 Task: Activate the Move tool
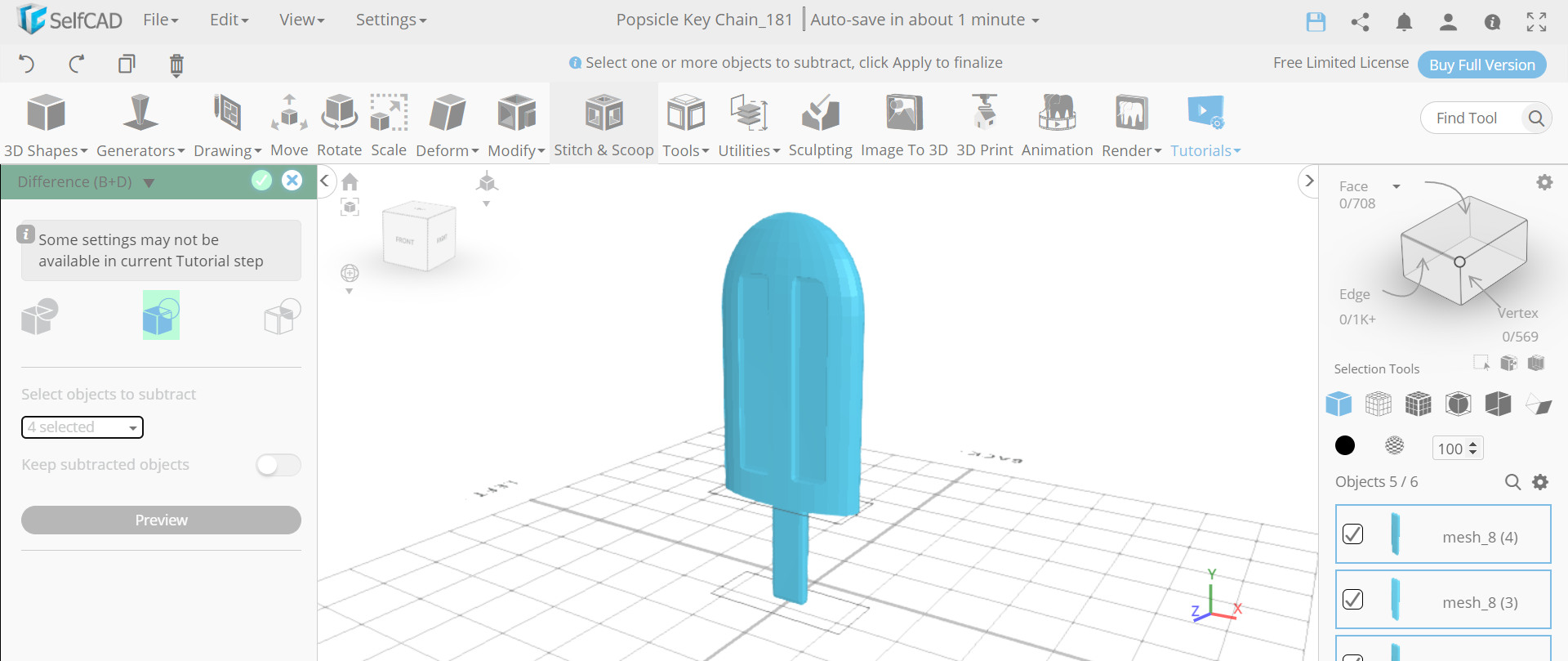(x=289, y=125)
